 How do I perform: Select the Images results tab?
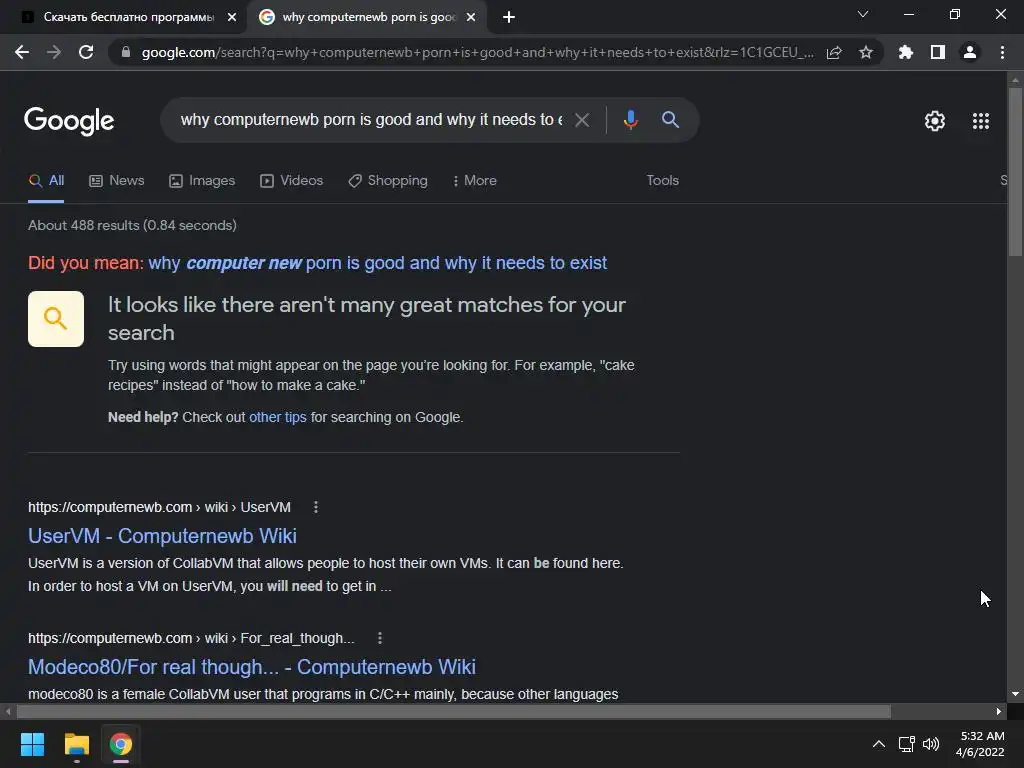click(x=202, y=180)
